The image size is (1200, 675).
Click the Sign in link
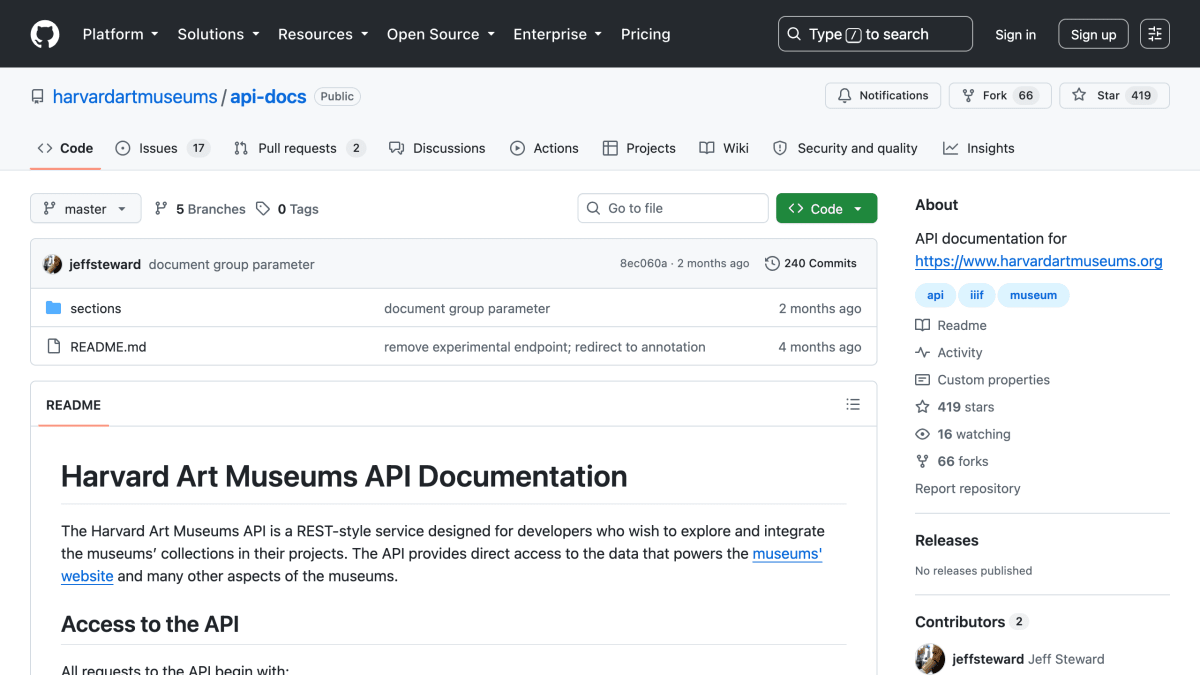pos(1015,34)
